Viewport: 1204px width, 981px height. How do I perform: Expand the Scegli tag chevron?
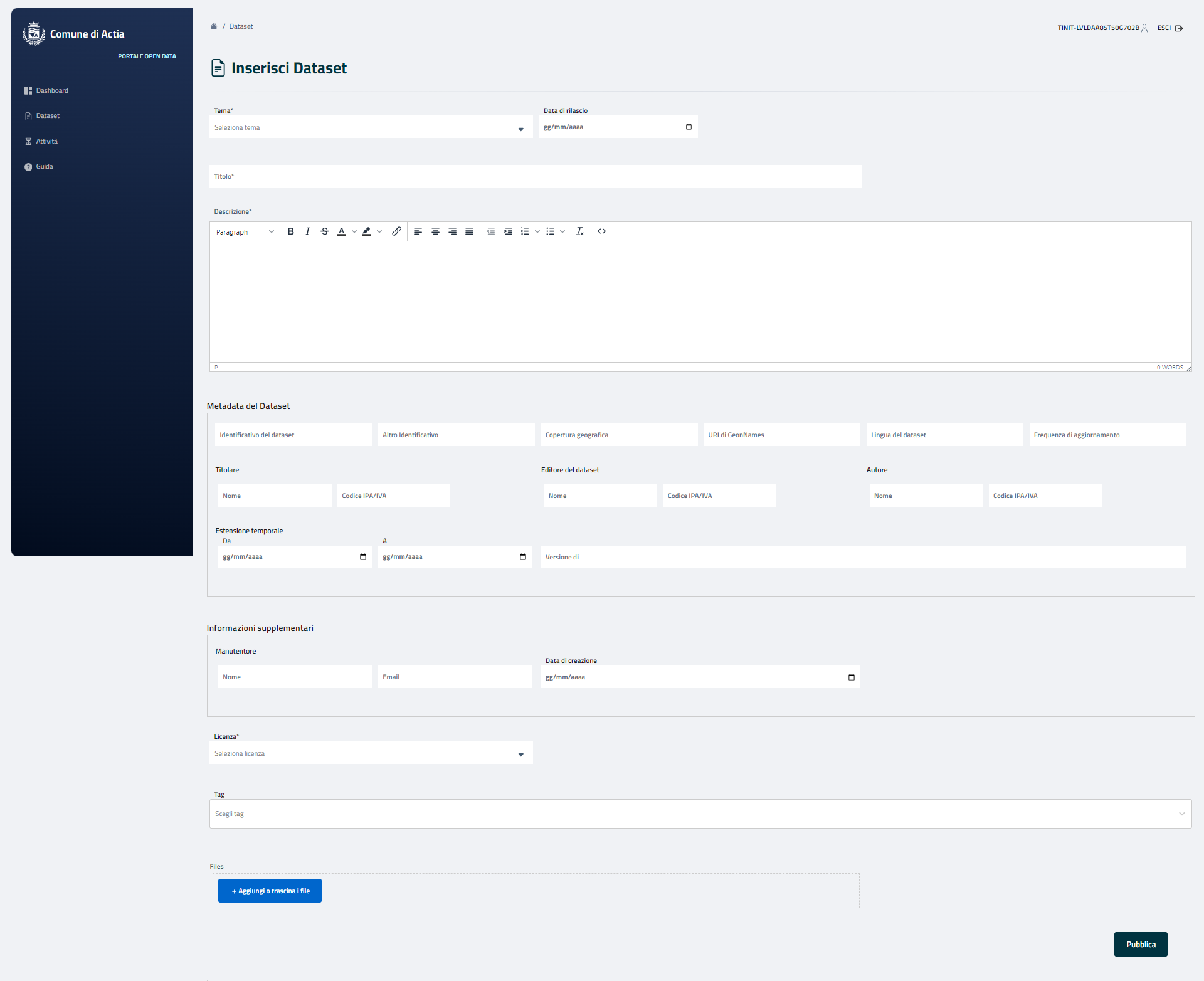pos(1181,814)
